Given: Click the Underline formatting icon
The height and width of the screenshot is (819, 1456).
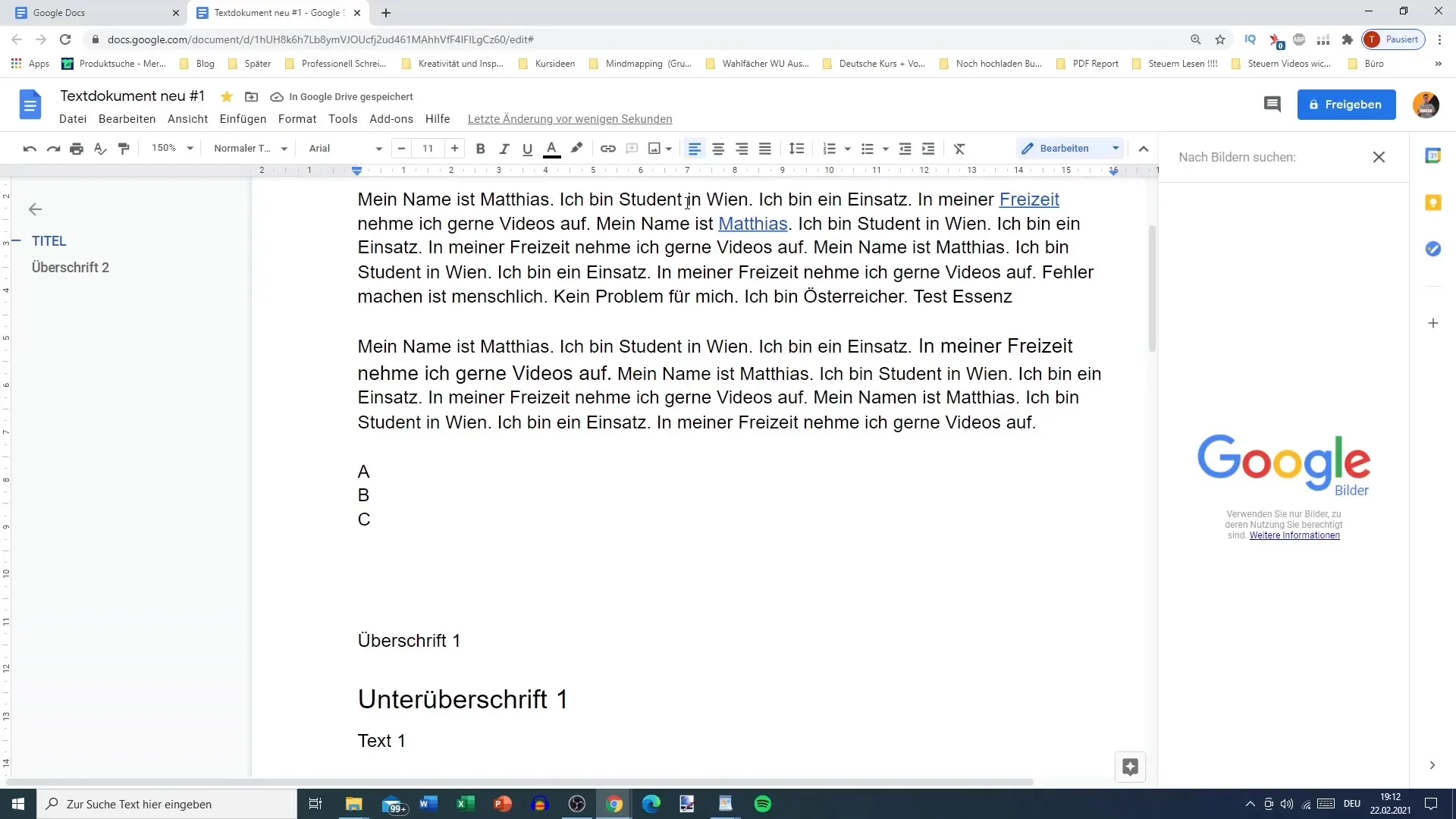Looking at the screenshot, I should point(527,148).
